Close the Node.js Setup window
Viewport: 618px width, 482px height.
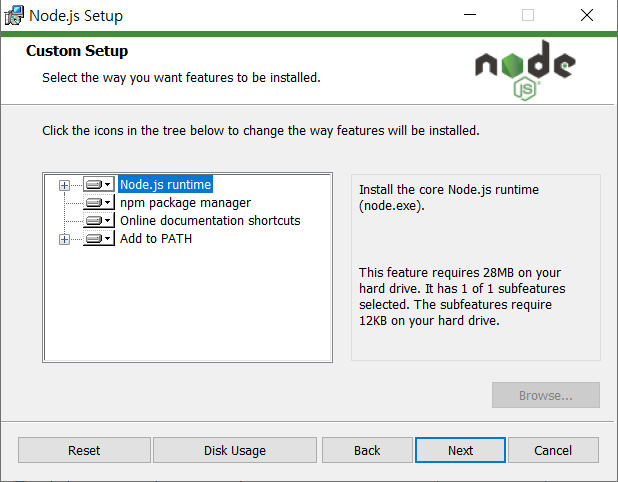[x=587, y=15]
